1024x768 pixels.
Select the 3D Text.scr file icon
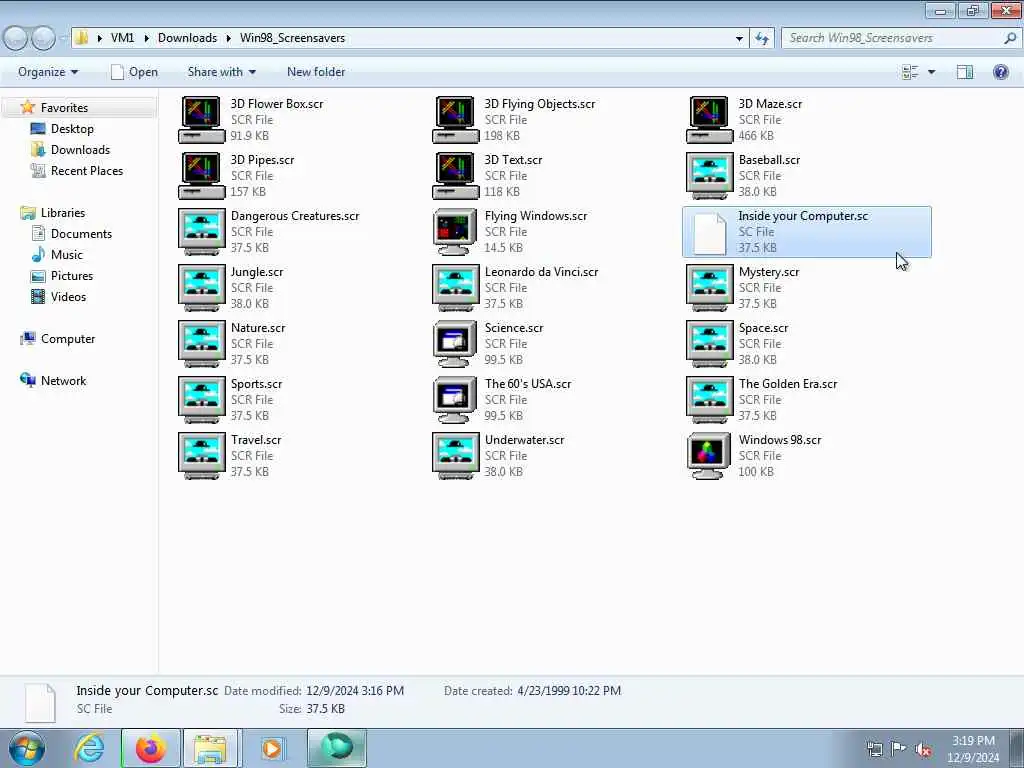(x=455, y=176)
